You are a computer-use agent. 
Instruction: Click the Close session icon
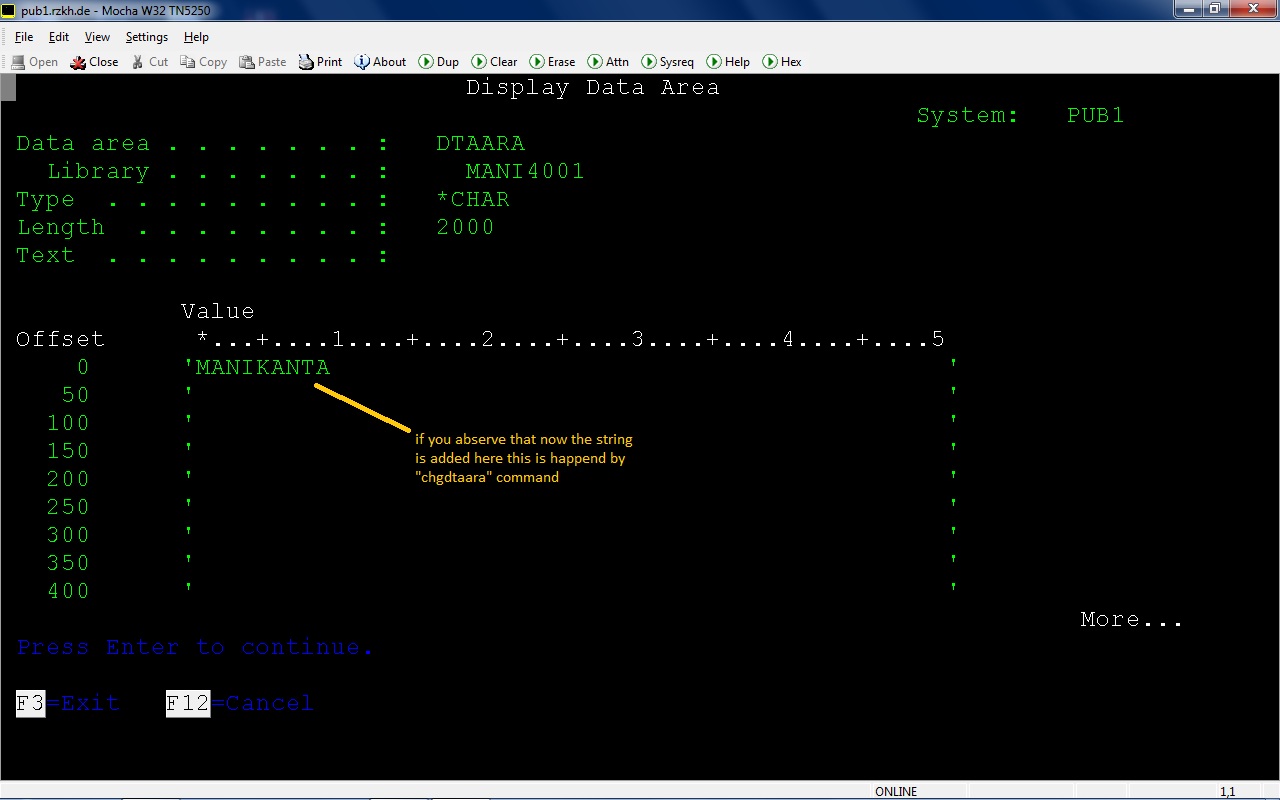[x=93, y=61]
